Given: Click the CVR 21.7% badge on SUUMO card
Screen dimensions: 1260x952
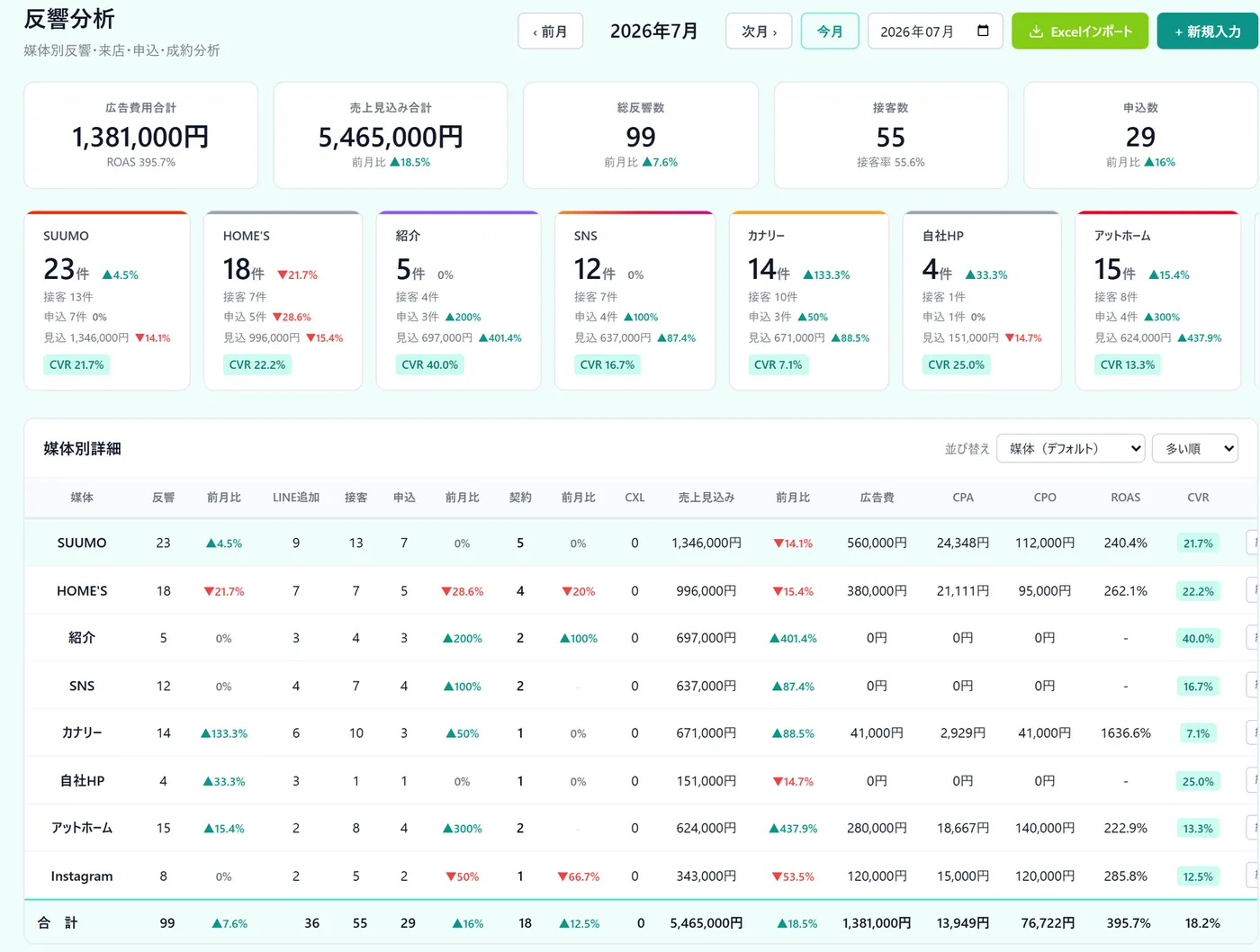Looking at the screenshot, I should [x=76, y=364].
